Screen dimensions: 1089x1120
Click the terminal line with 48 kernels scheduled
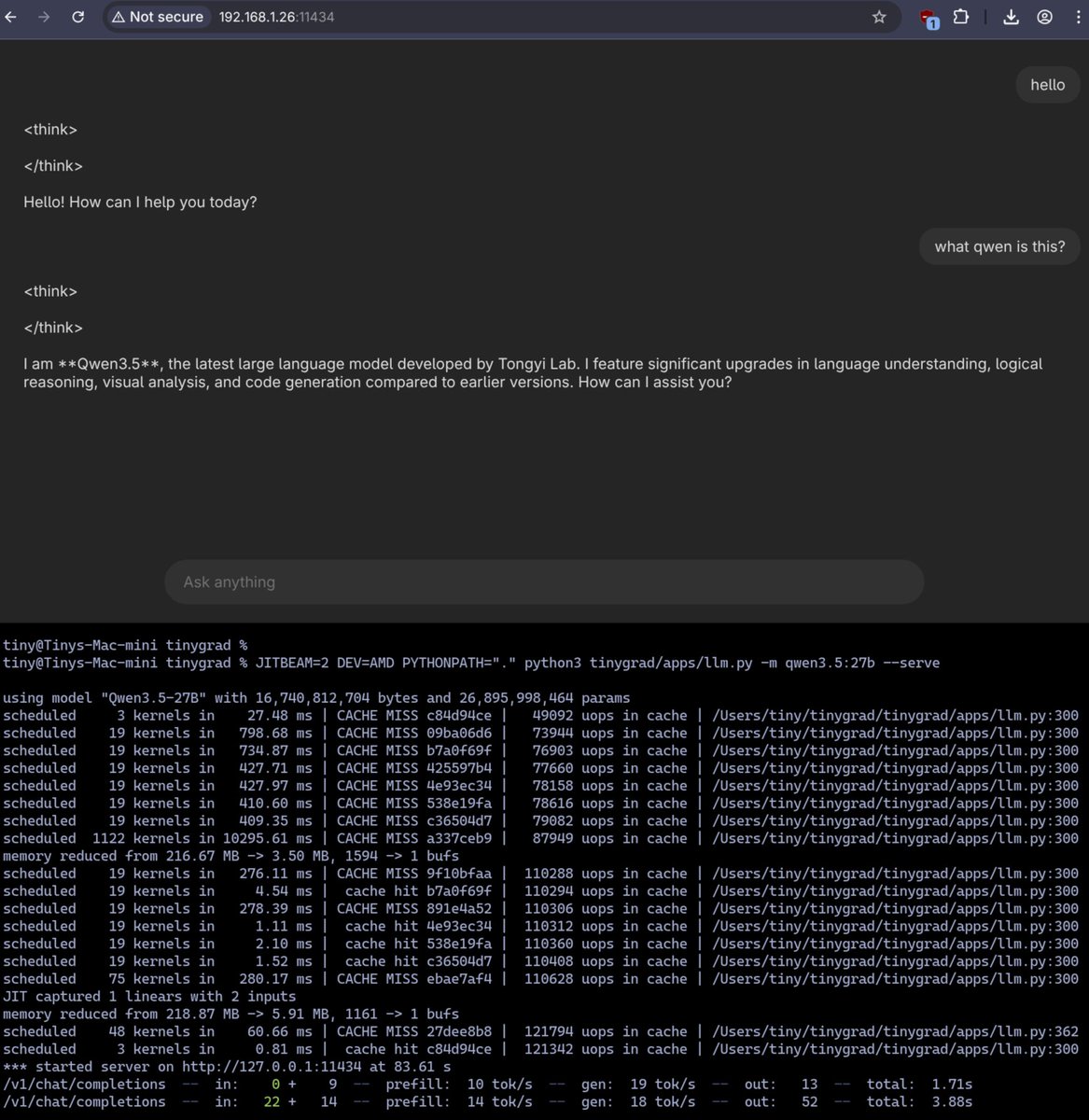(540, 1031)
